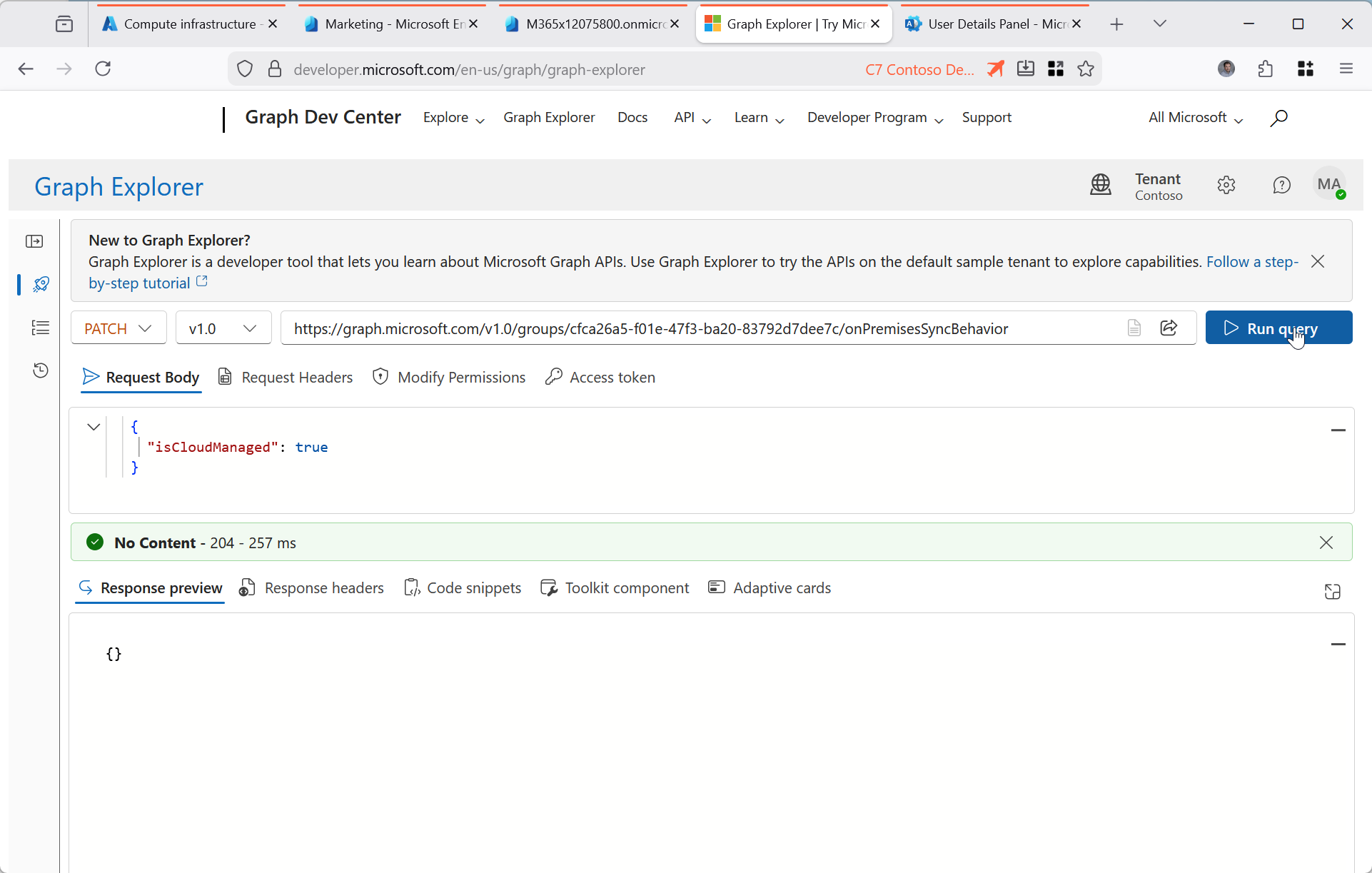Click the Graph Dev Center search icon

click(1278, 118)
